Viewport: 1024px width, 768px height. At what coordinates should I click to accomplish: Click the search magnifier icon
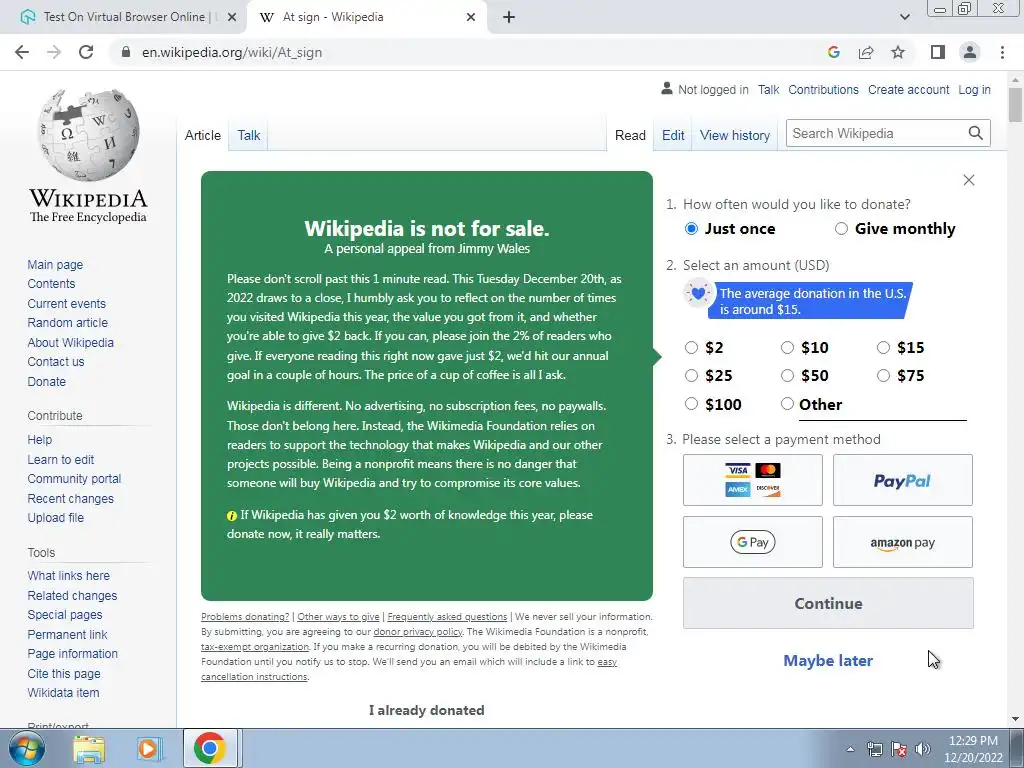(976, 133)
